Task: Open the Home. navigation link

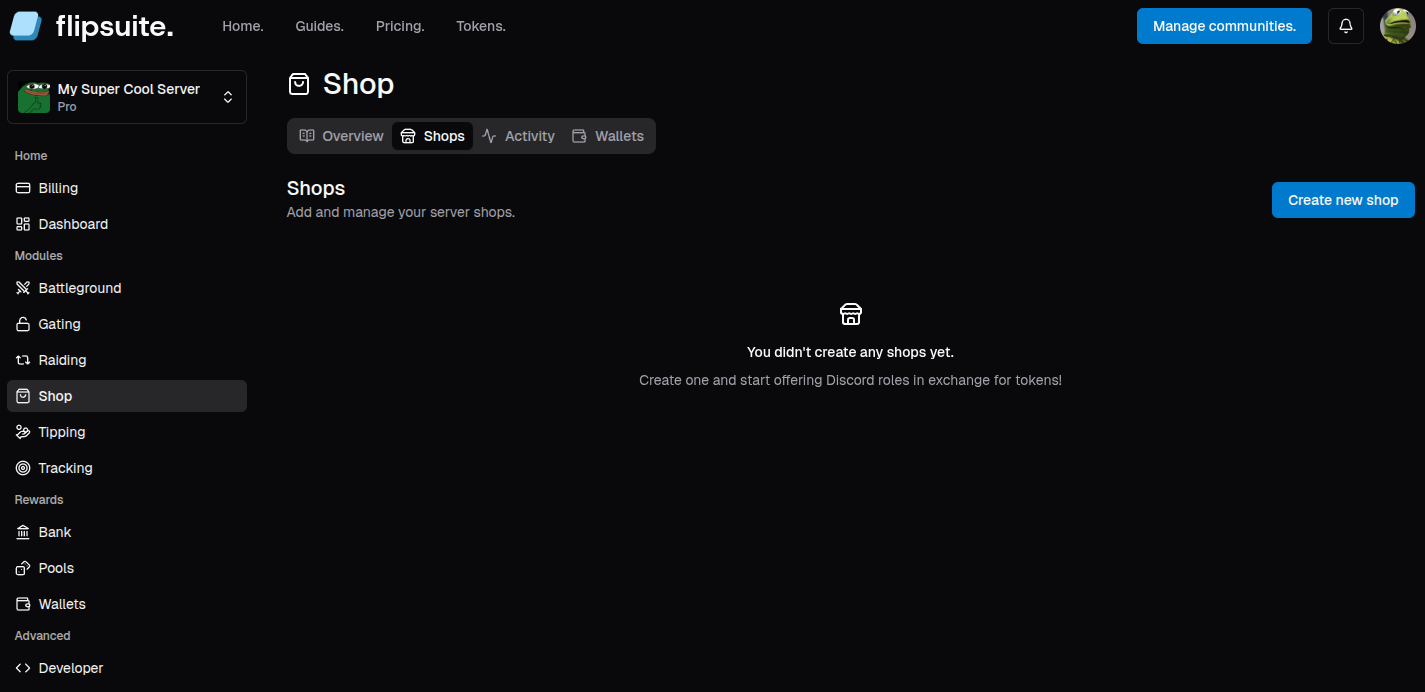Action: pyautogui.click(x=243, y=26)
